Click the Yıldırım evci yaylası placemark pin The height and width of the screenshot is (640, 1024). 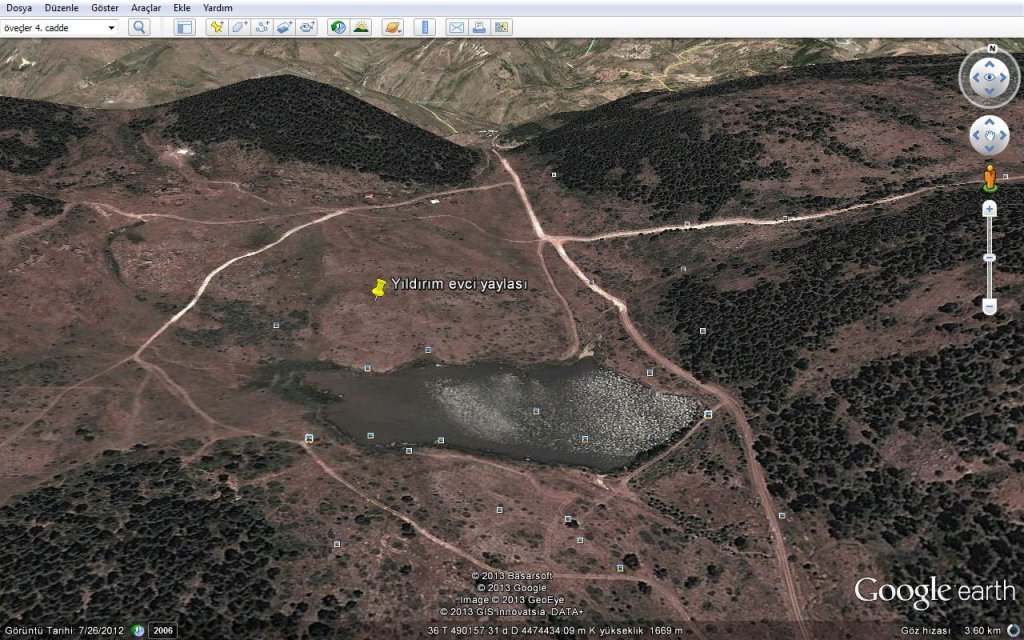(378, 290)
